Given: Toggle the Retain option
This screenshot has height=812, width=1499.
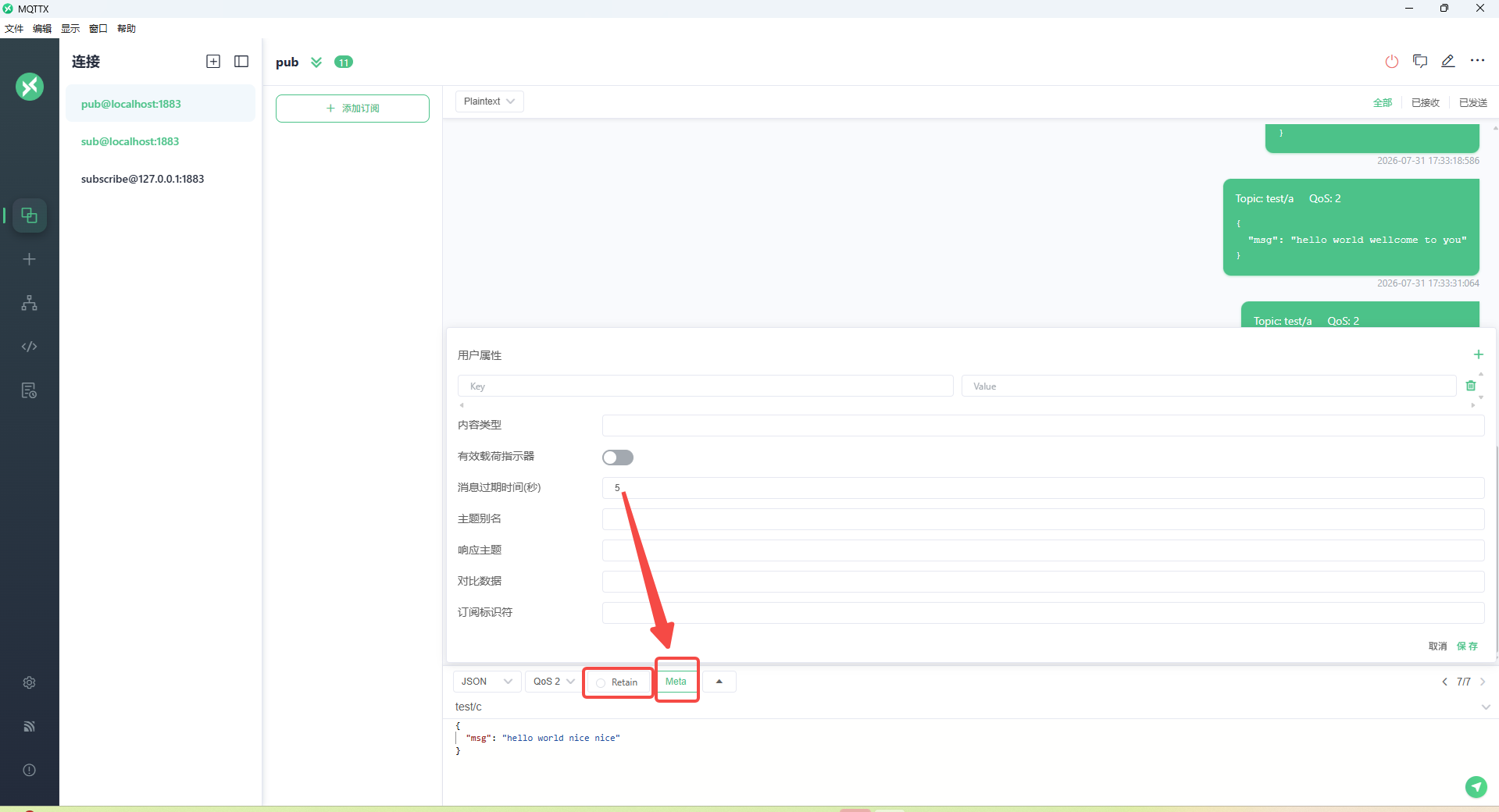Looking at the screenshot, I should pyautogui.click(x=618, y=682).
